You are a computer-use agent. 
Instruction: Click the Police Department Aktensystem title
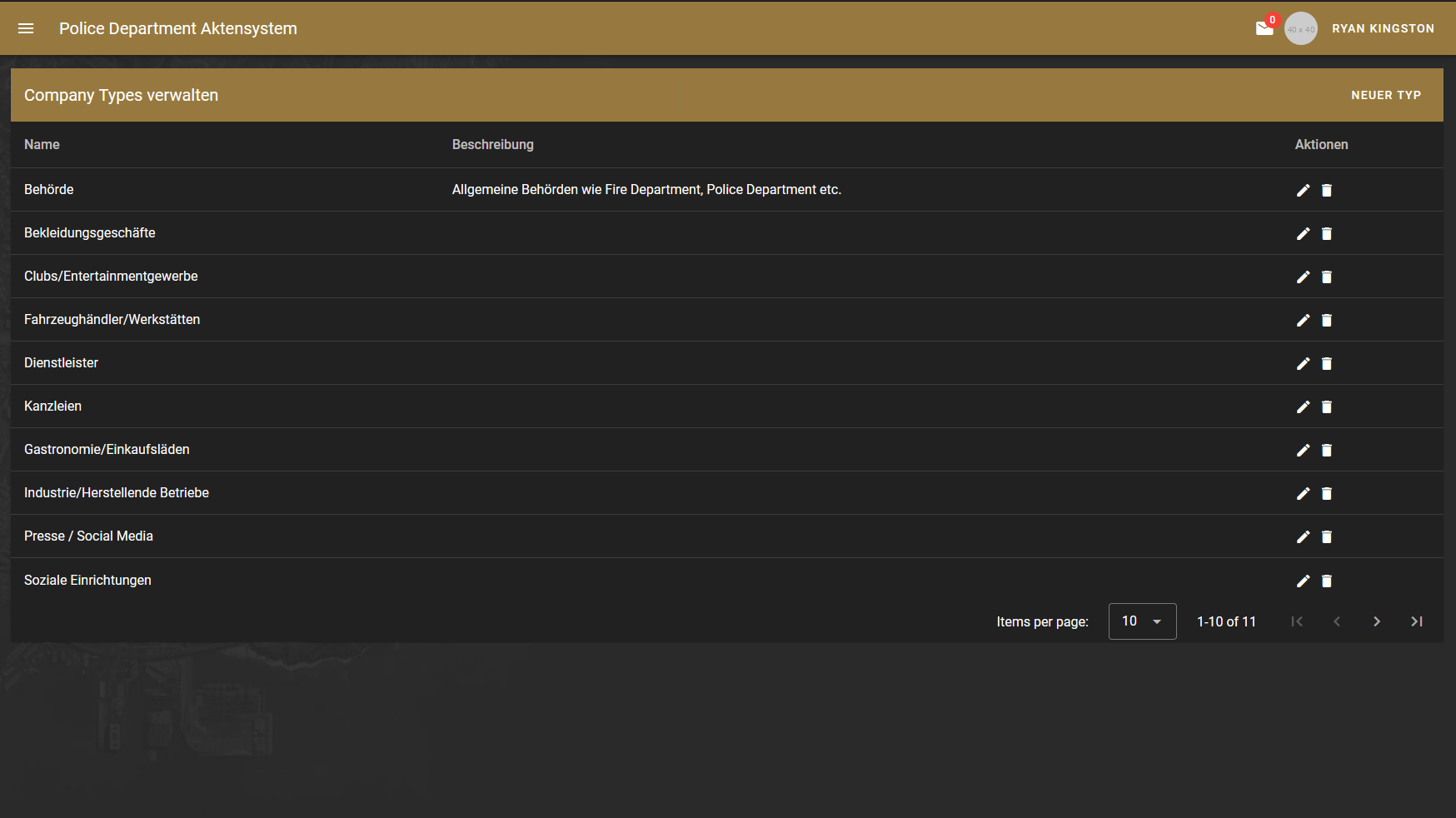pos(178,28)
